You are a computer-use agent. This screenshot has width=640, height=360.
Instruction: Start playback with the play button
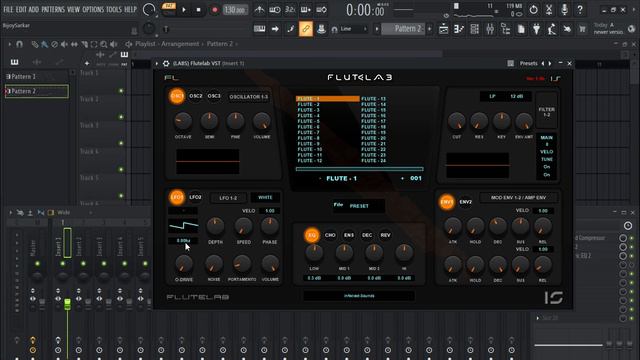(x=184, y=9)
